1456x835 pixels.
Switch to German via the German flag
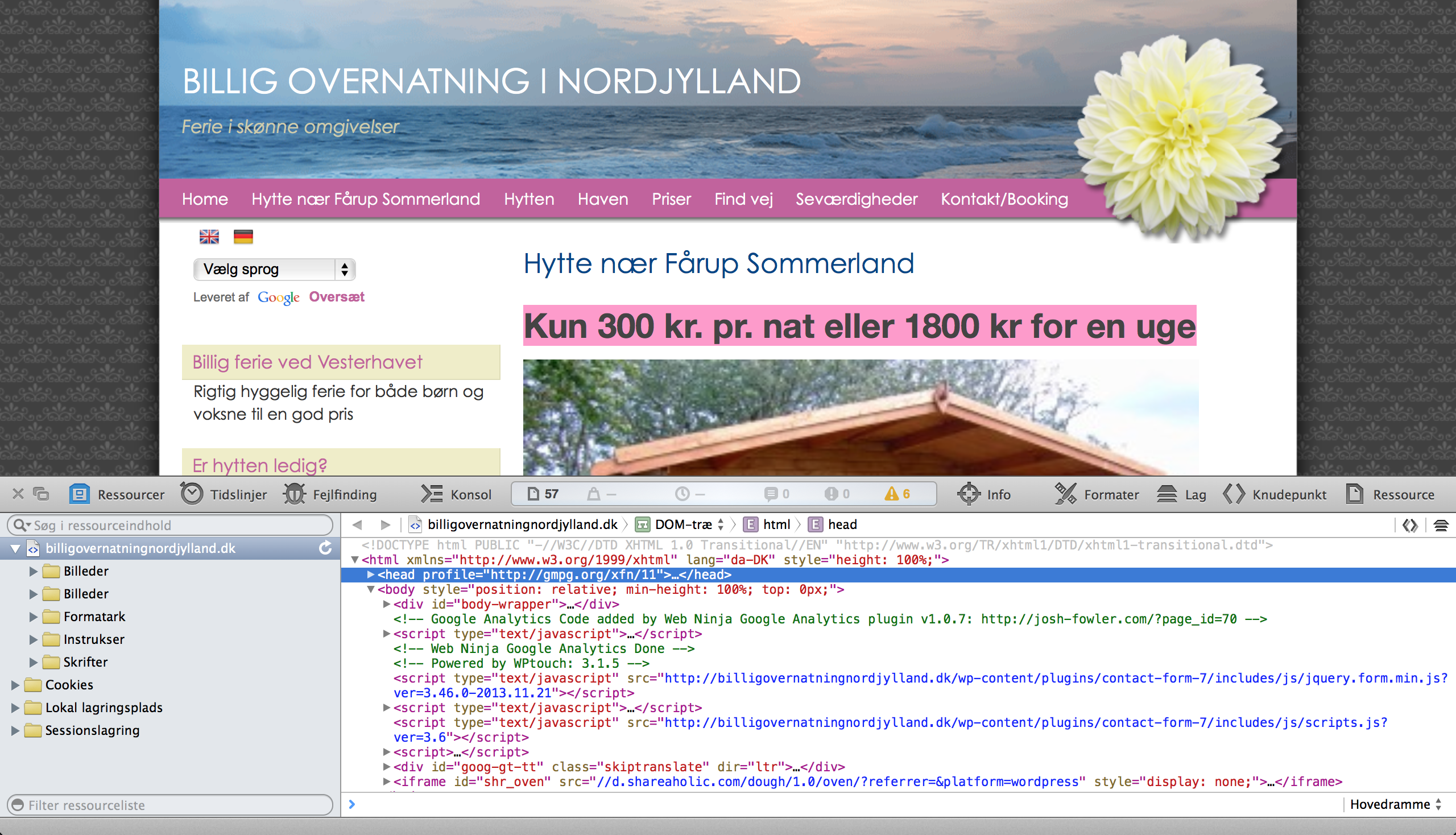pos(243,236)
